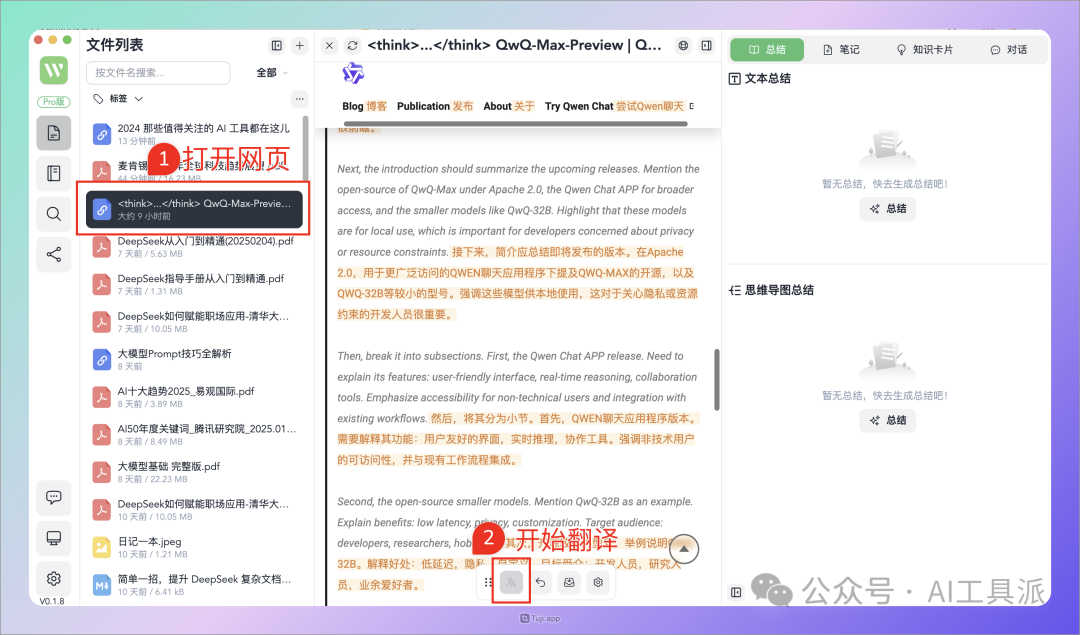The width and height of the screenshot is (1080, 635).
Task: Toggle the panel icon at the summary pane bottom
Action: (736, 592)
